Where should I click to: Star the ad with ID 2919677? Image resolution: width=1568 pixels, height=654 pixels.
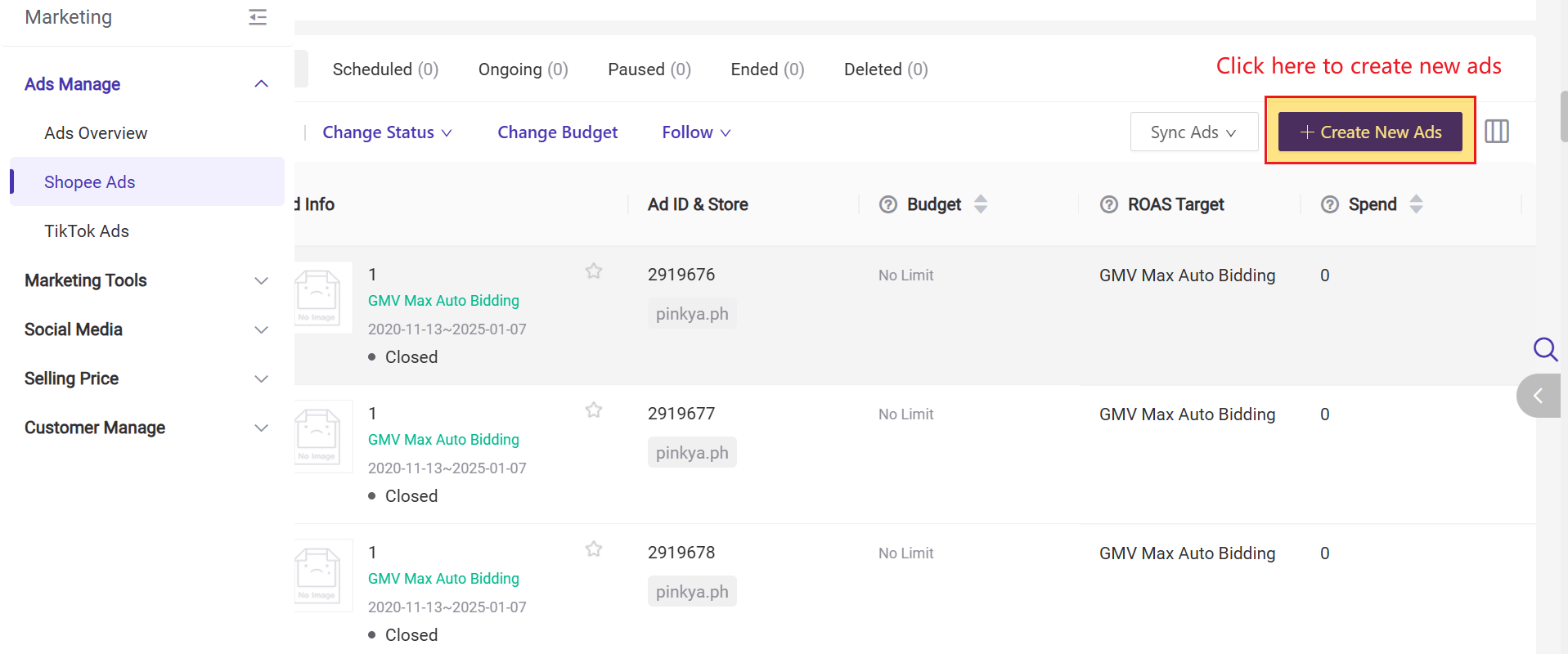594,410
